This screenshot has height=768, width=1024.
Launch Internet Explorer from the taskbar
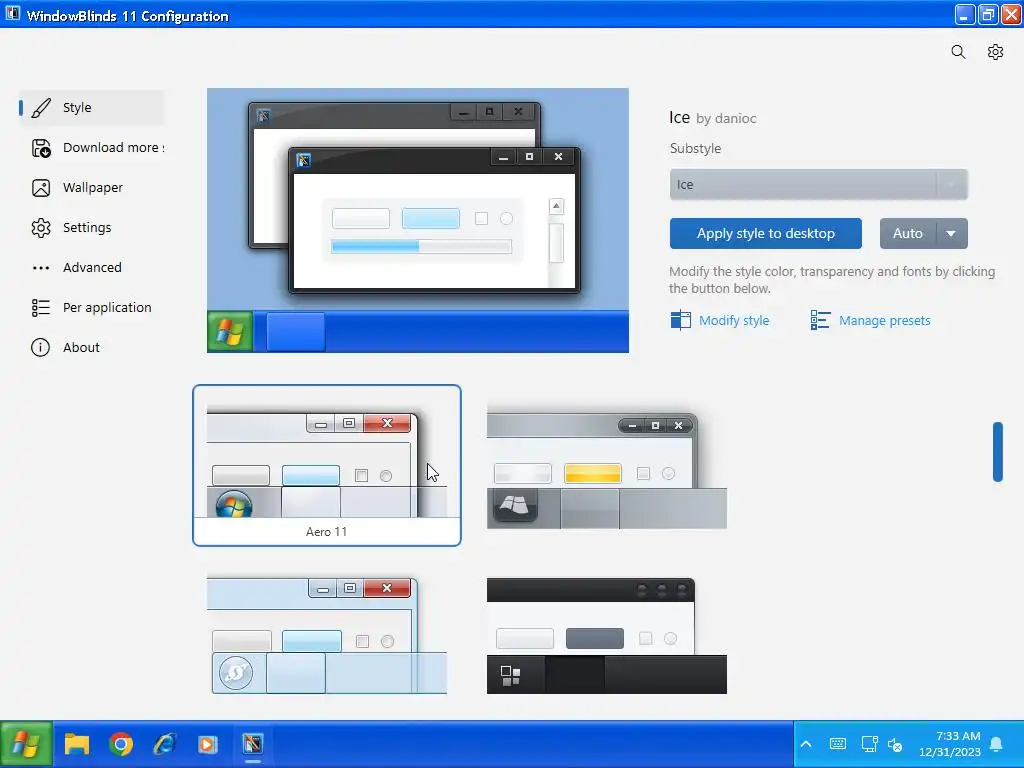point(165,744)
